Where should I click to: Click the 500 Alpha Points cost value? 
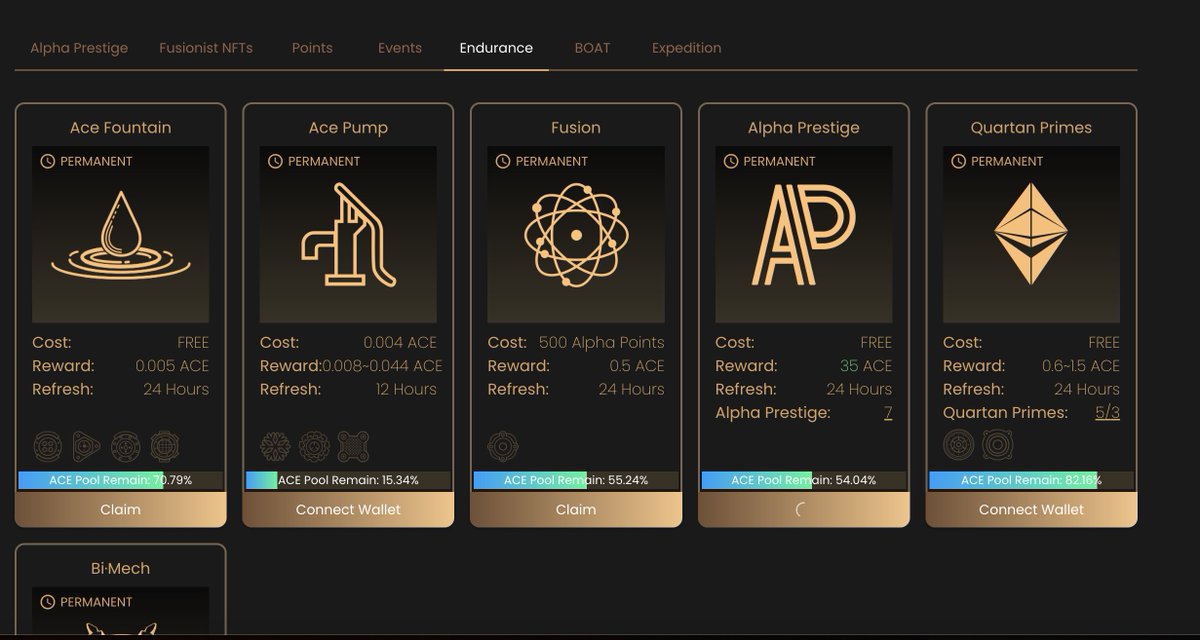(x=601, y=342)
